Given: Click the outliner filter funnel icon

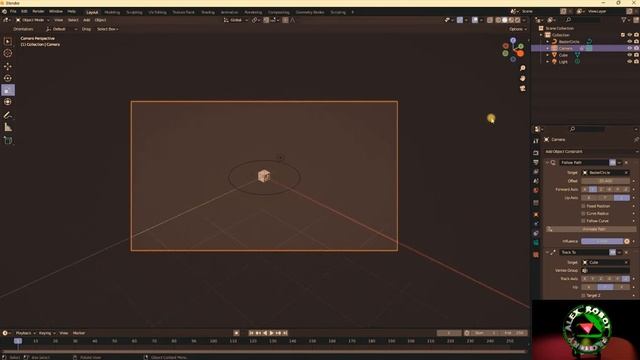Looking at the screenshot, I should coord(624,20).
